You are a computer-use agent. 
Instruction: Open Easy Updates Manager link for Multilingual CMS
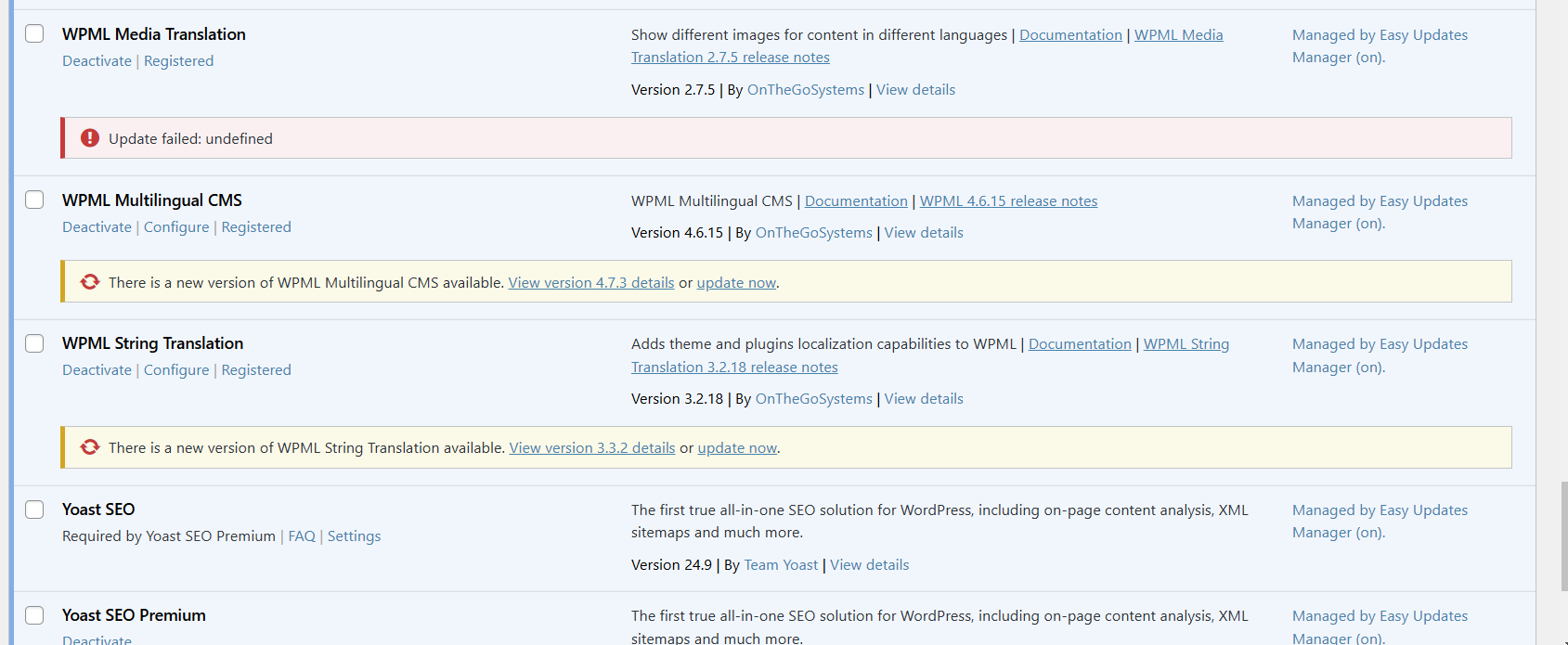(x=1380, y=213)
